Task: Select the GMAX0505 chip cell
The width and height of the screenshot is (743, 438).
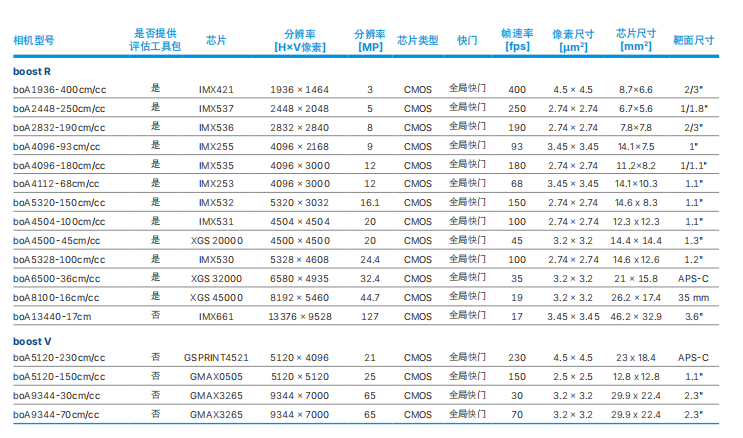Action: pyautogui.click(x=216, y=376)
